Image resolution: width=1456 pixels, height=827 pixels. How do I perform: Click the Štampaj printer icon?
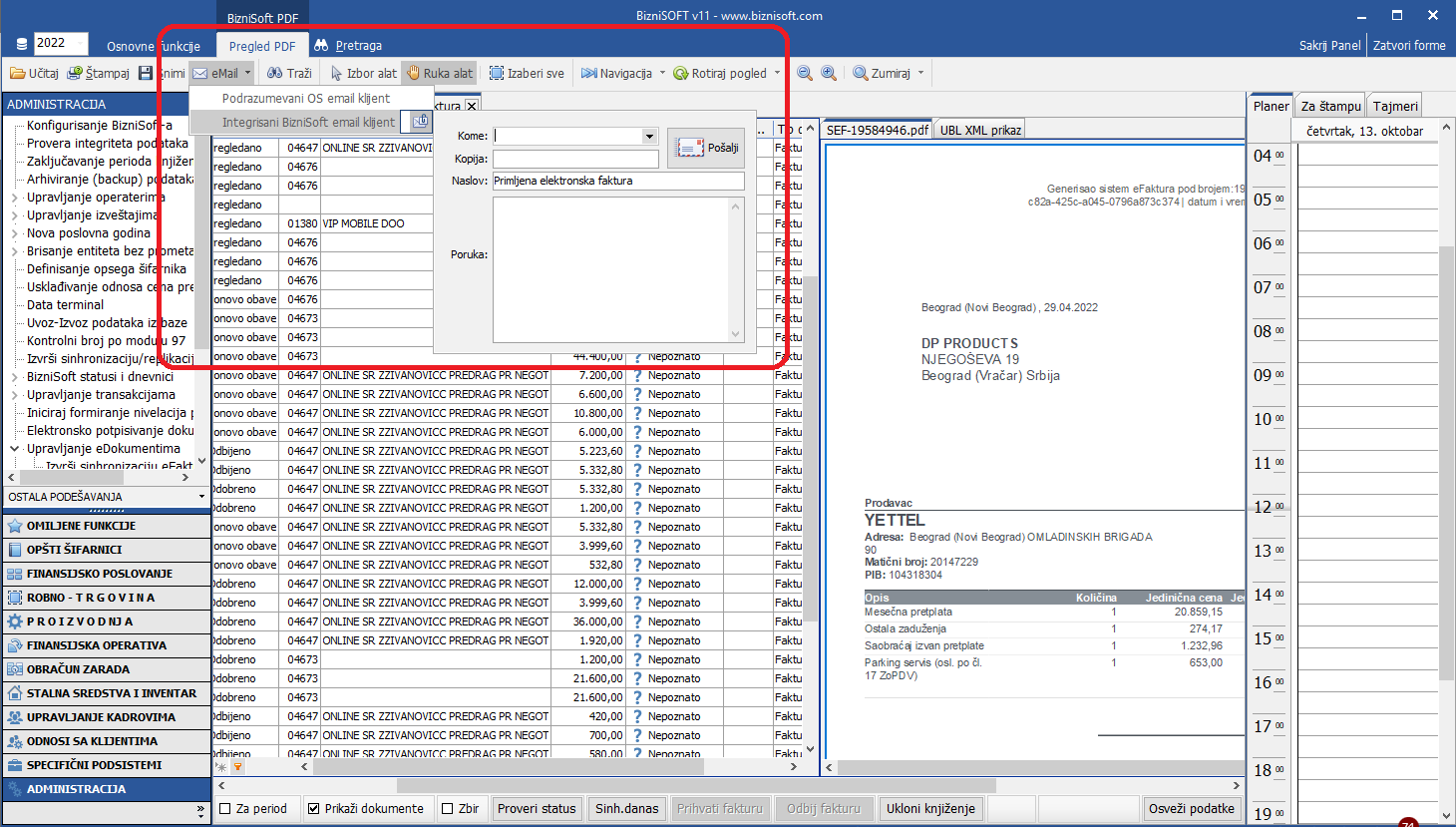click(75, 73)
